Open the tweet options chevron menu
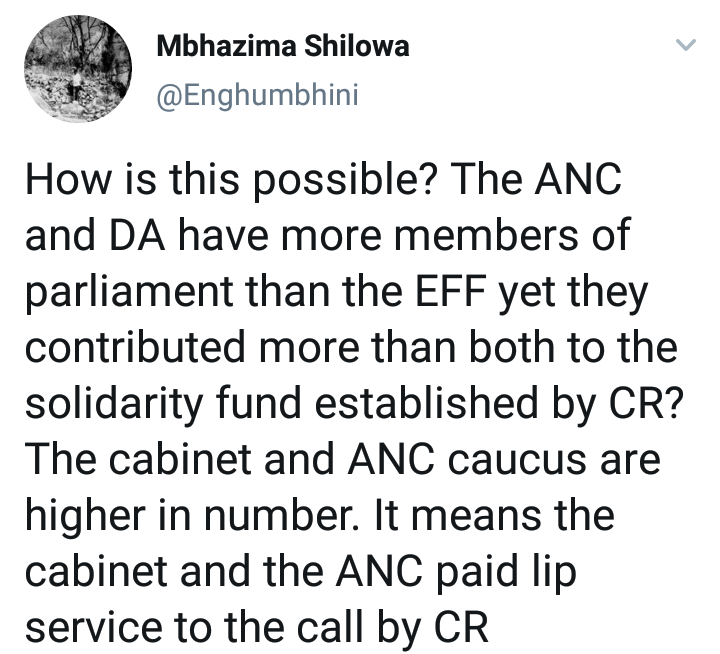 pyautogui.click(x=686, y=45)
